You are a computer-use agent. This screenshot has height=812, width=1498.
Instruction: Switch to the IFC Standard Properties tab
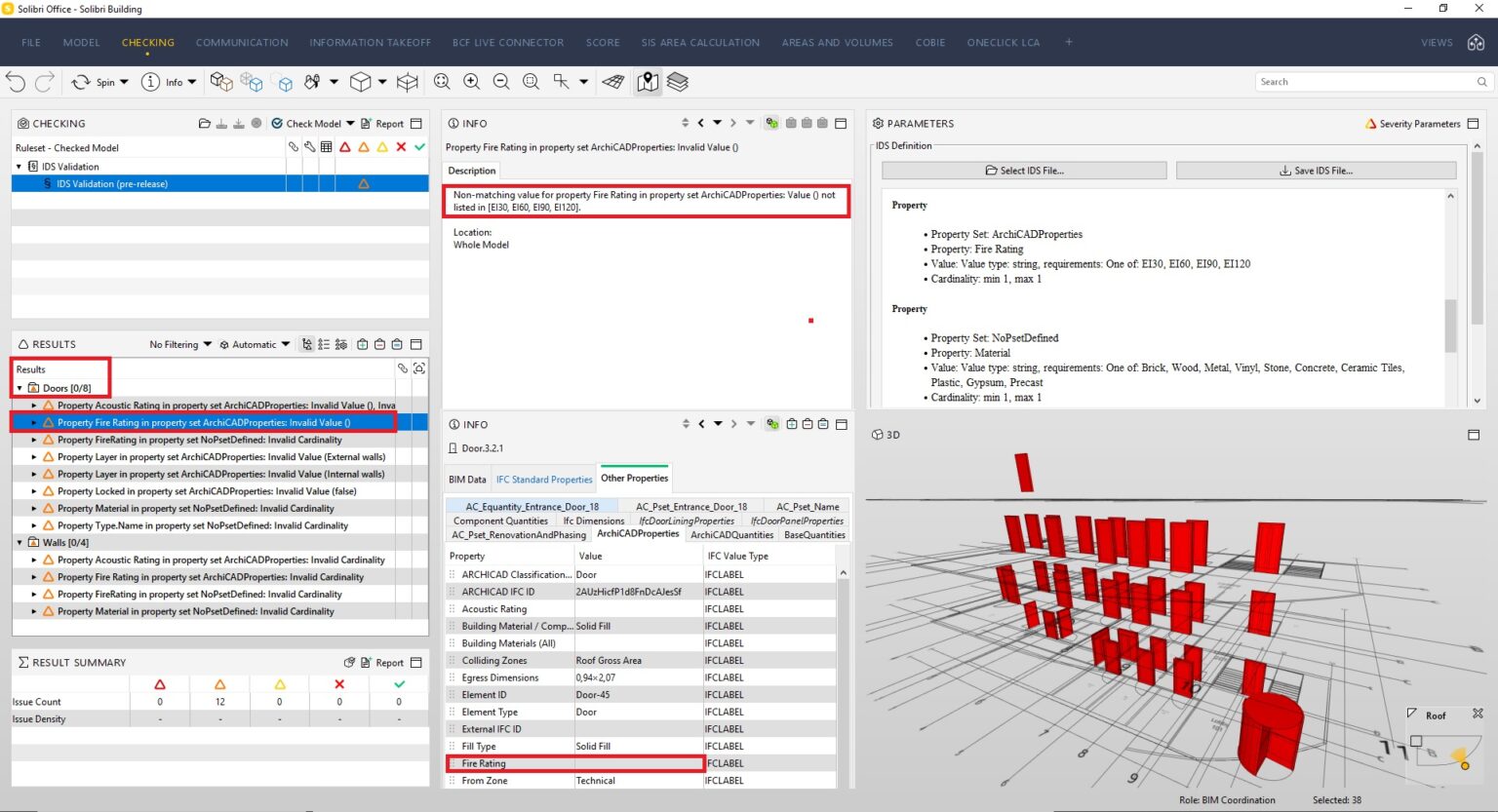(x=543, y=479)
